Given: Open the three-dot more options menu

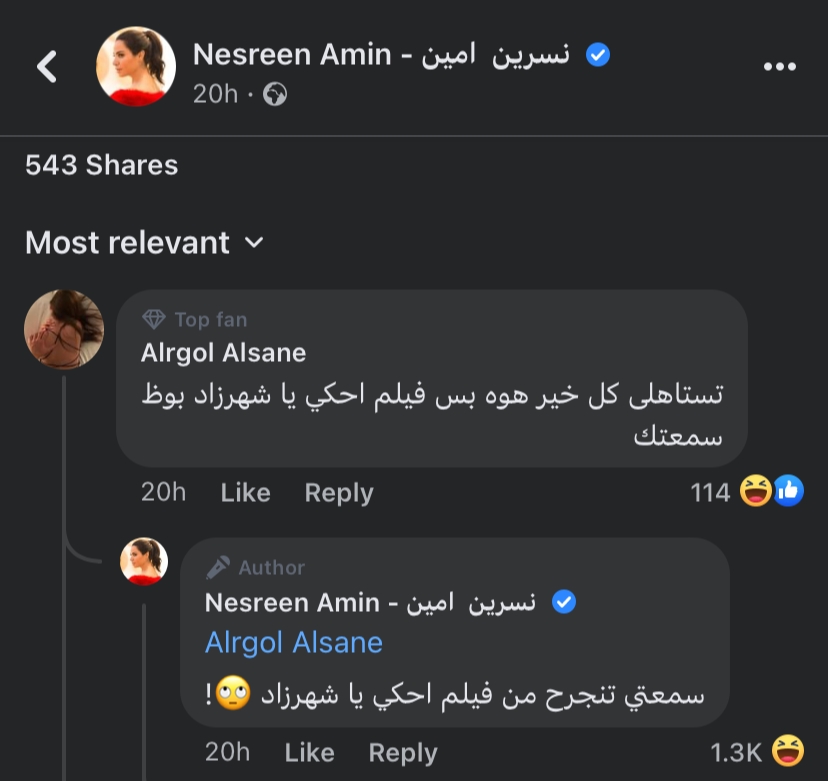Looking at the screenshot, I should tap(779, 66).
